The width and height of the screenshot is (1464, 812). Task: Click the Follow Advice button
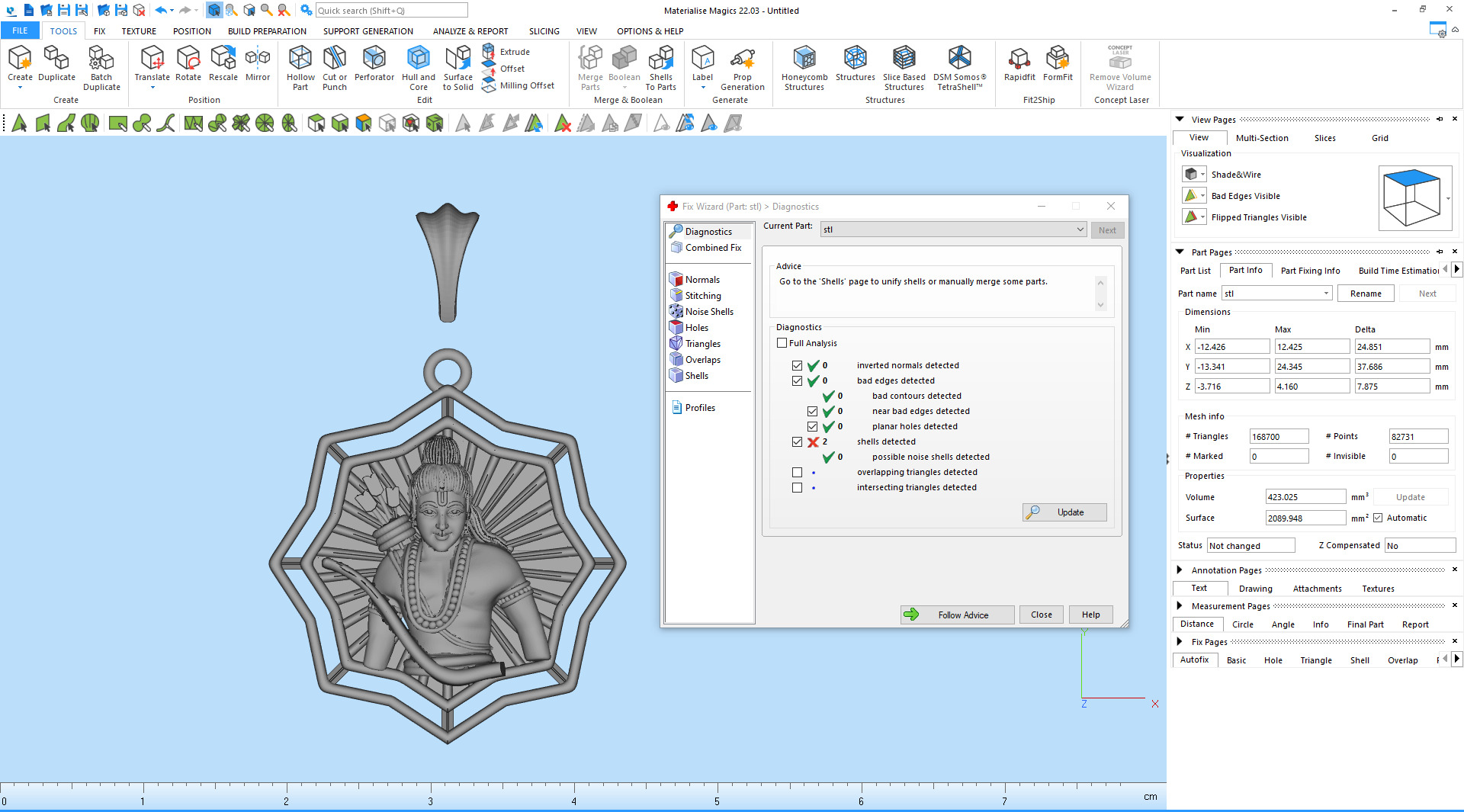[x=958, y=615]
